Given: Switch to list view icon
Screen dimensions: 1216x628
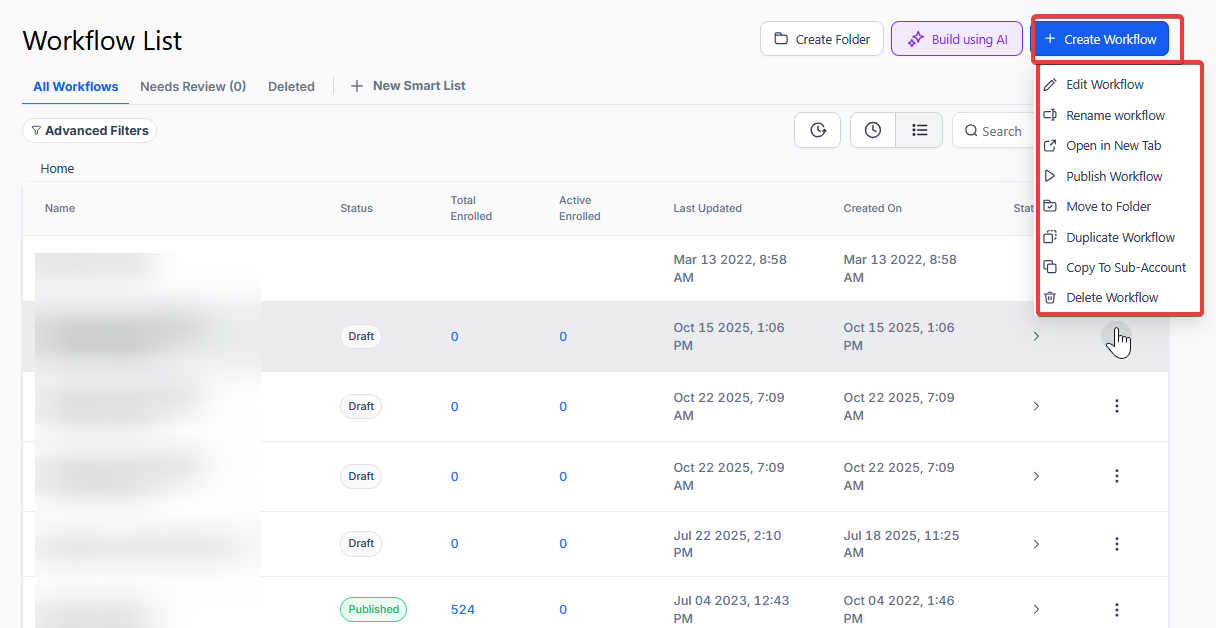Looking at the screenshot, I should coord(919,130).
